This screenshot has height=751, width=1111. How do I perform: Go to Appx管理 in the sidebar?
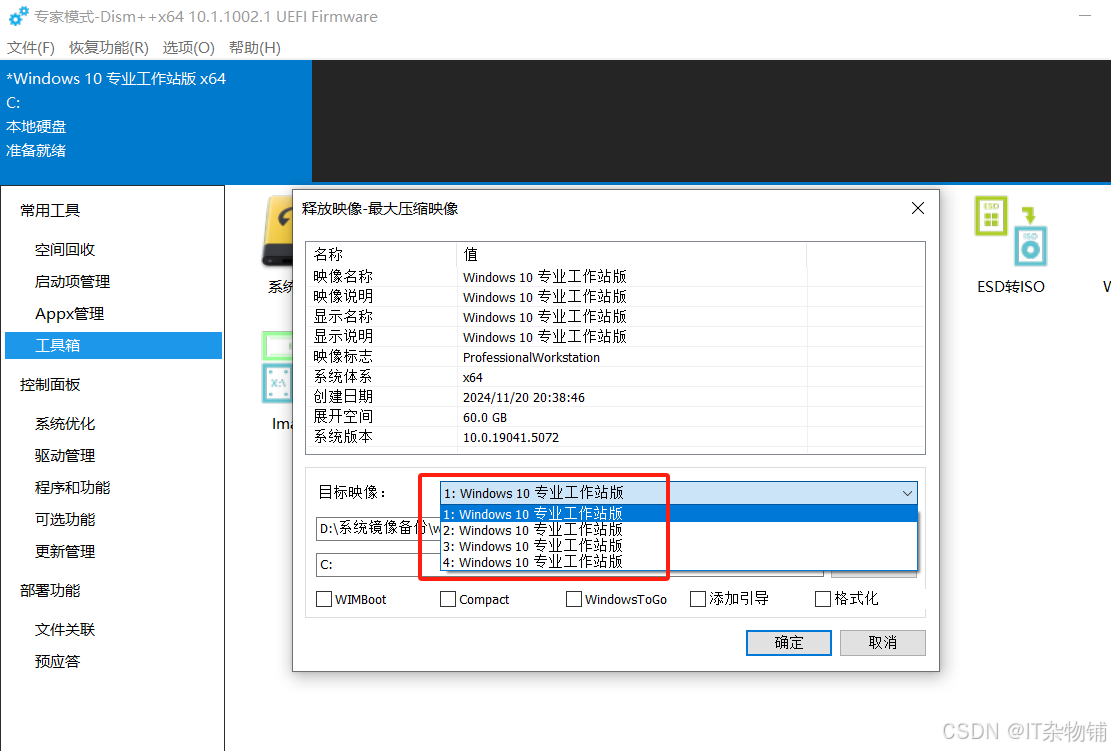tap(69, 313)
